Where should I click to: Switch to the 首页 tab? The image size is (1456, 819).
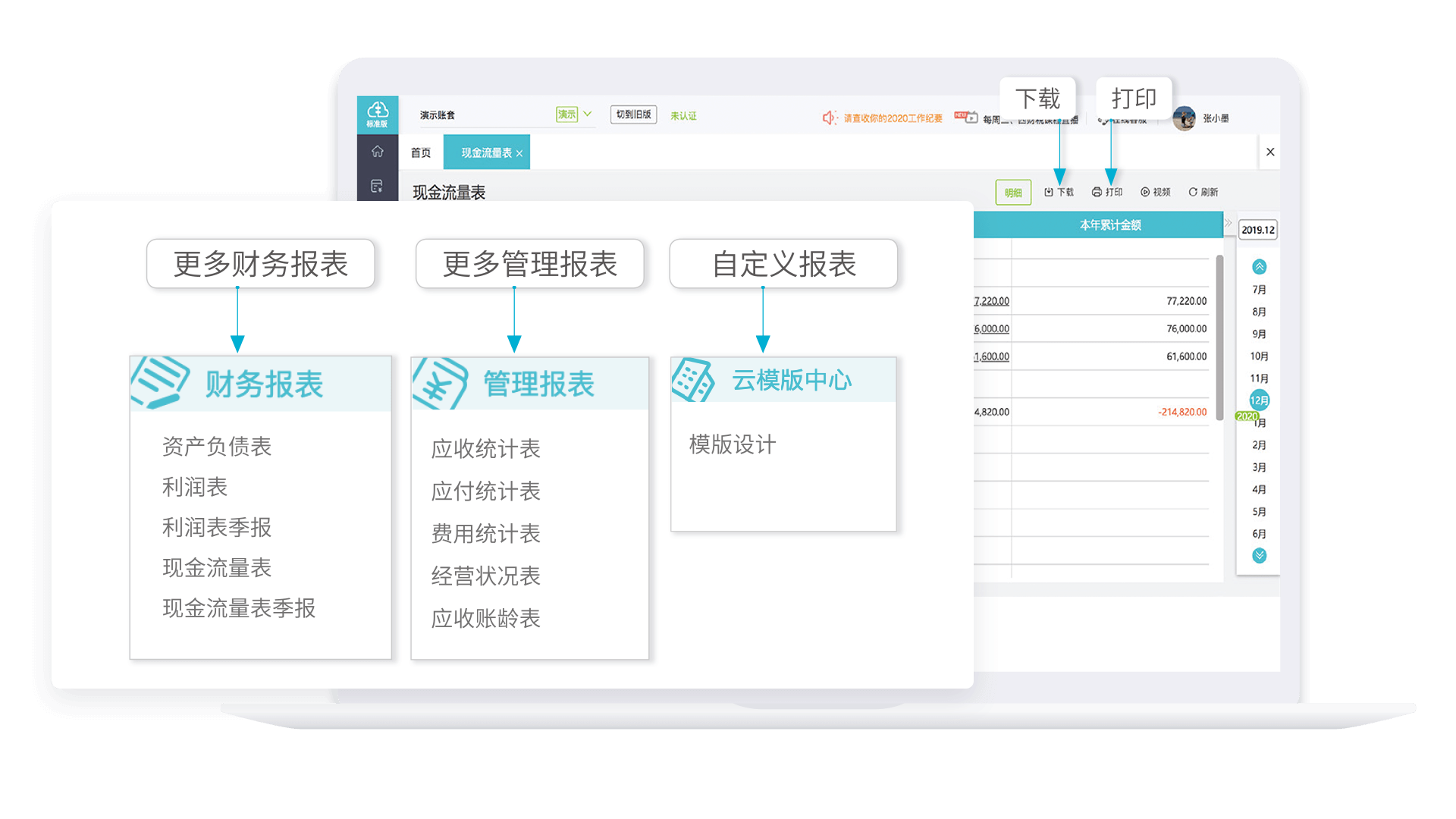pos(421,152)
